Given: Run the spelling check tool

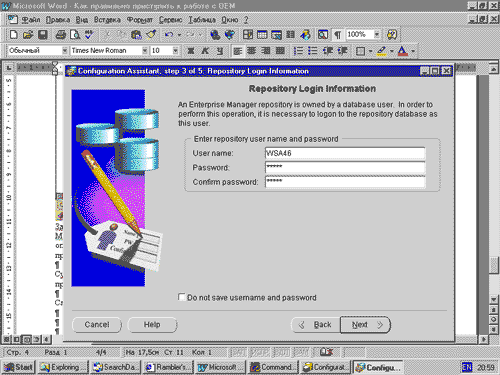Looking at the screenshot, I should (89, 35).
